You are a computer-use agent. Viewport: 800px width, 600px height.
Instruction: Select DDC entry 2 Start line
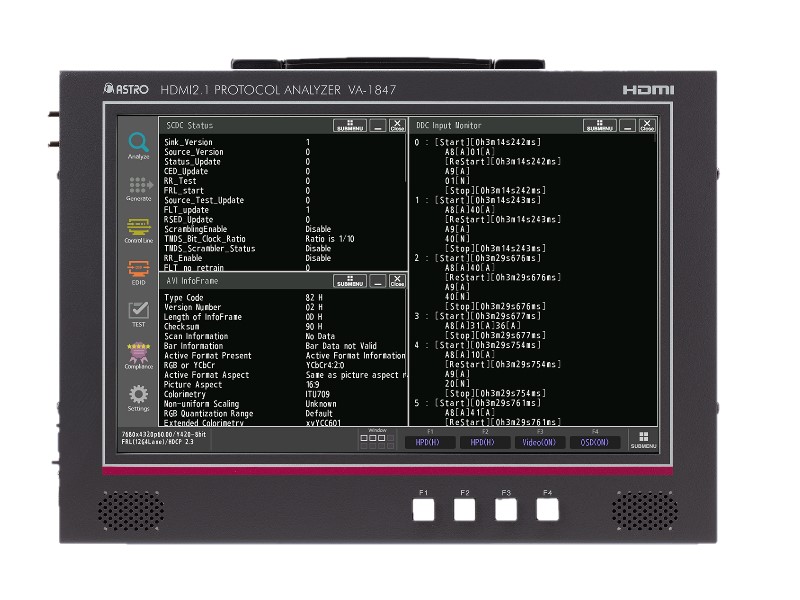click(x=478, y=258)
